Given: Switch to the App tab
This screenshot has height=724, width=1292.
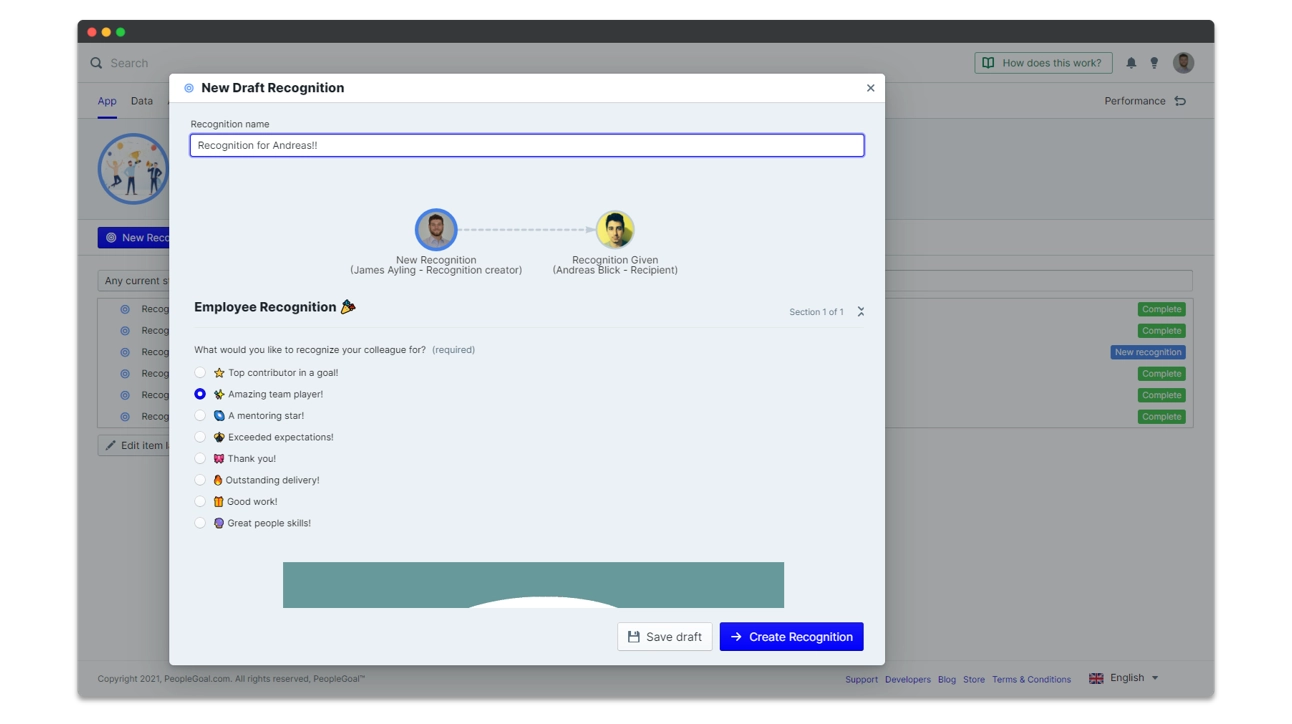Looking at the screenshot, I should click(107, 101).
